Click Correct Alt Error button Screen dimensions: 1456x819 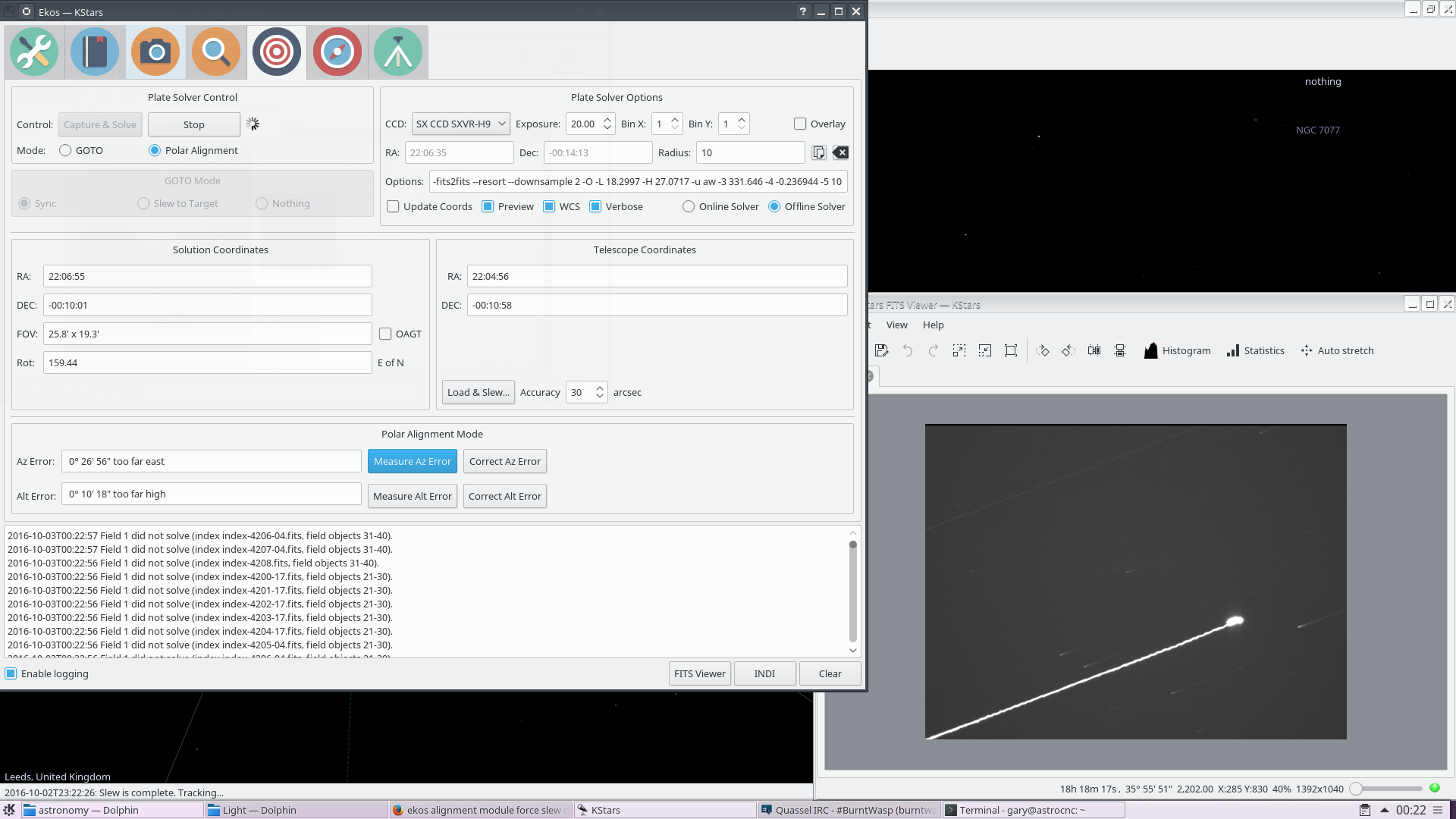pos(504,496)
